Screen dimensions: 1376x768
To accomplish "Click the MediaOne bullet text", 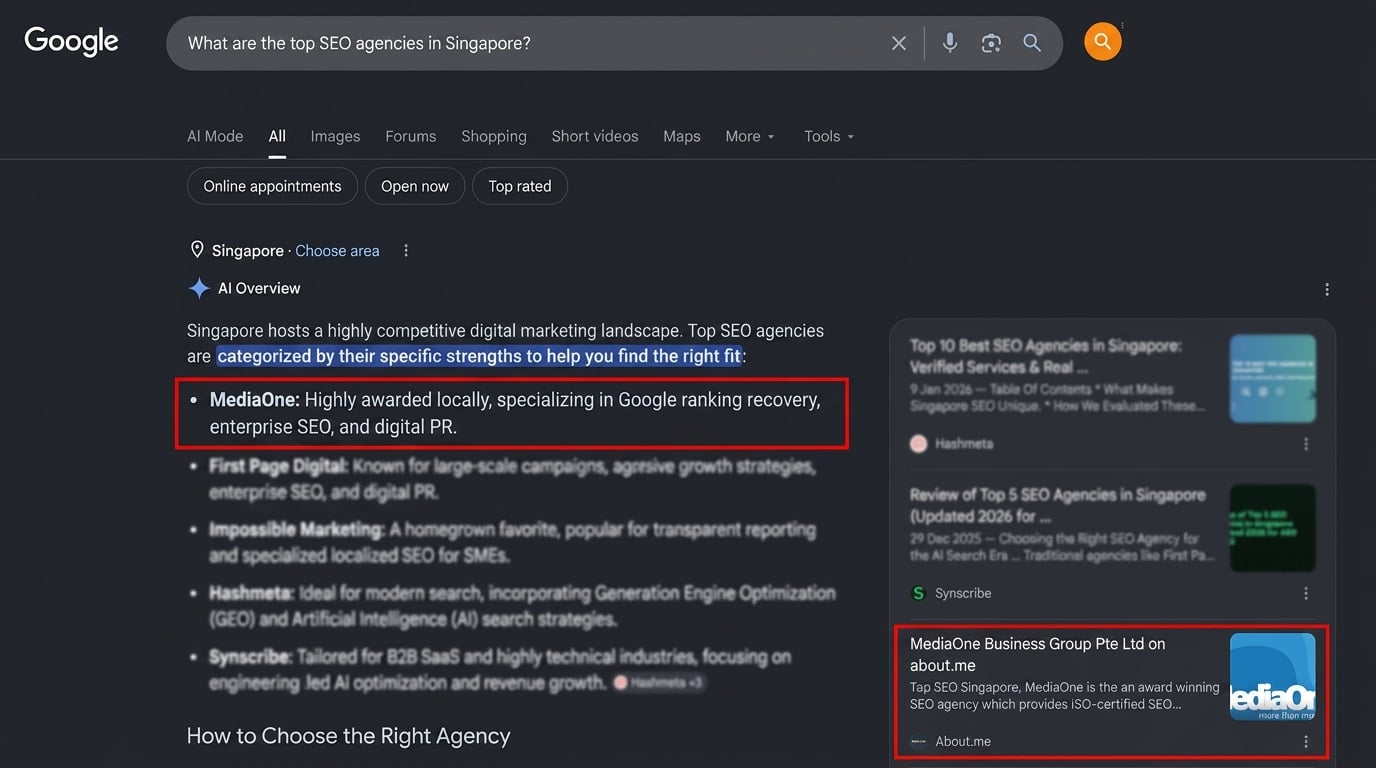I will [x=515, y=413].
